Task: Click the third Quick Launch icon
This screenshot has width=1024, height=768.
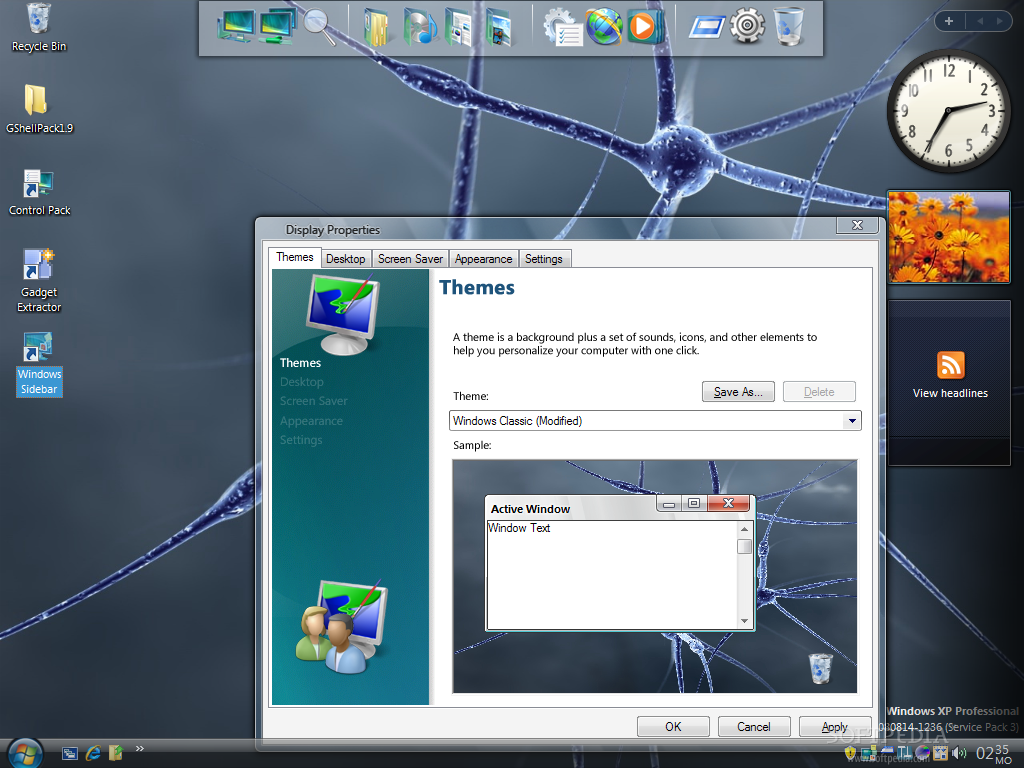Action: pos(116,754)
